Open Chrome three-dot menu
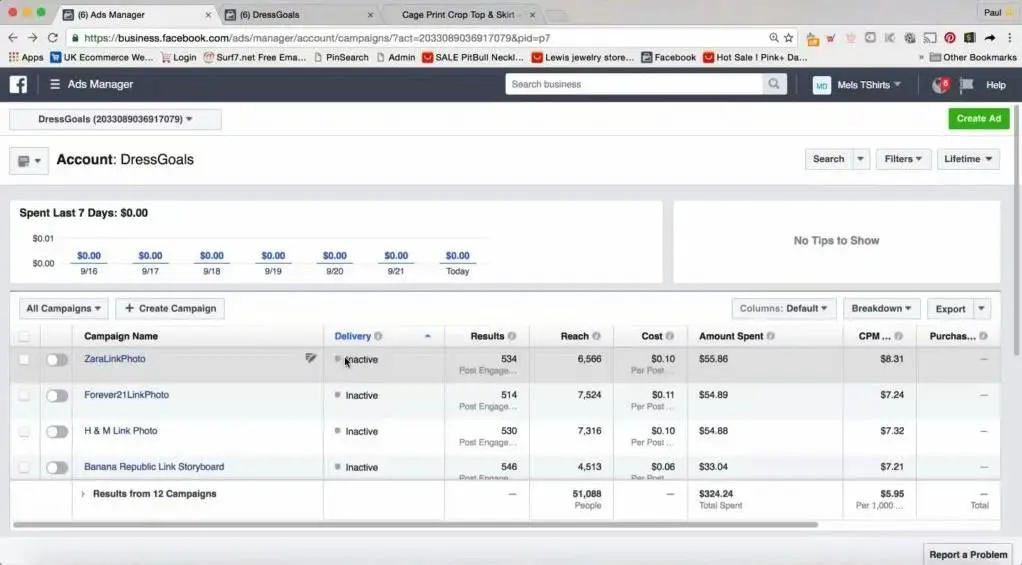Image resolution: width=1022 pixels, height=565 pixels. [x=1010, y=38]
